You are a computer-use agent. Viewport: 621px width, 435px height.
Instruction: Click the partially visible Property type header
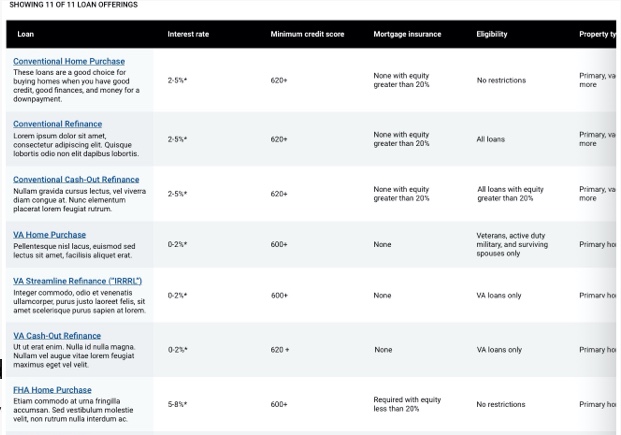click(598, 34)
